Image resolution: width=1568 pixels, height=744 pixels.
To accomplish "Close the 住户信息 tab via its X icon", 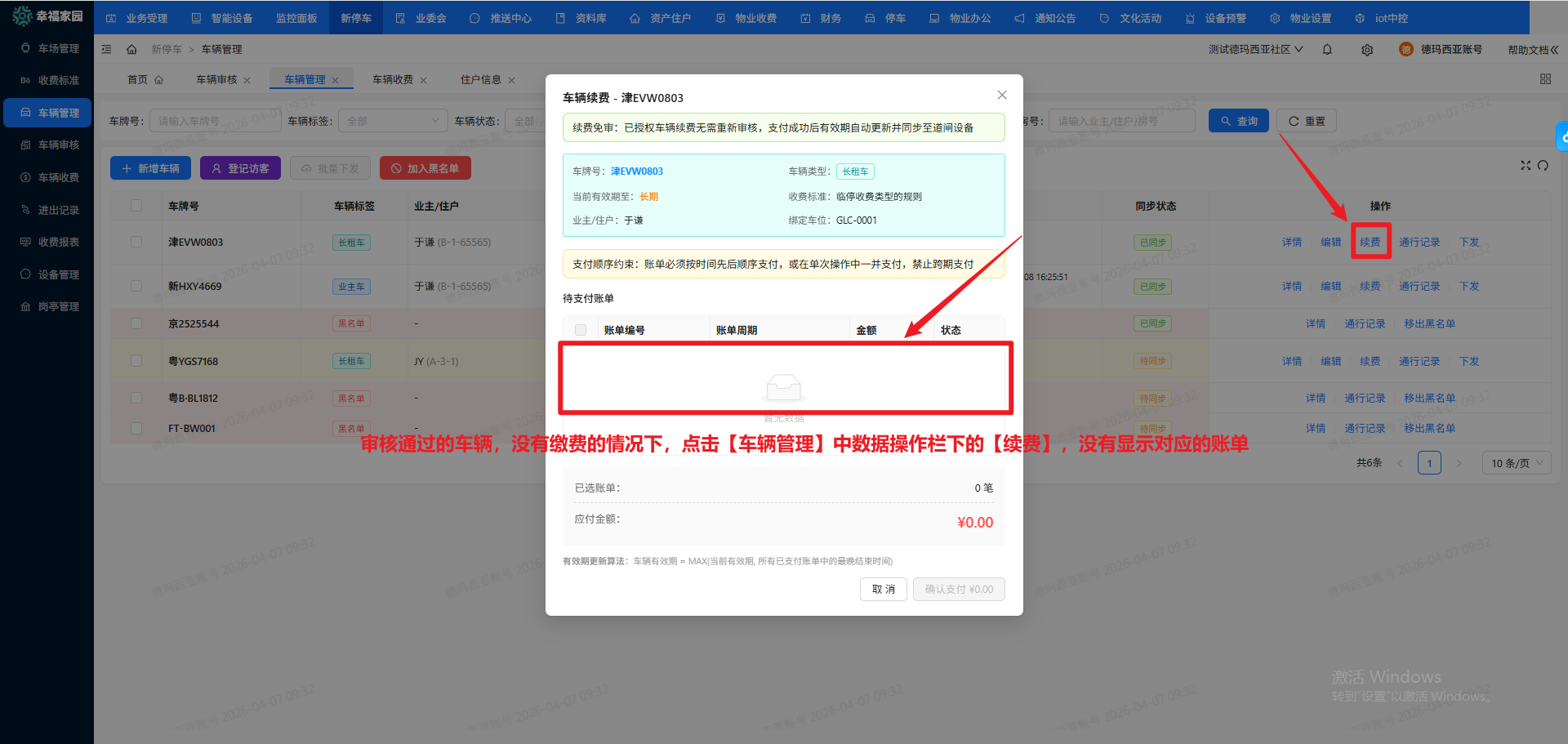I will 511,79.
